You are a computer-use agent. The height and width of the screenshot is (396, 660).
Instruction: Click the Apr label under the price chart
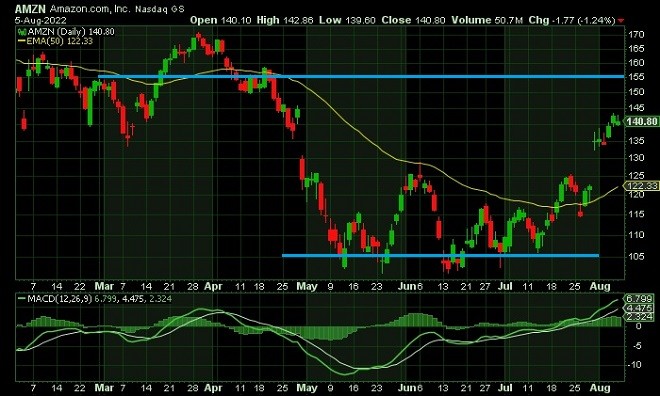click(213, 286)
